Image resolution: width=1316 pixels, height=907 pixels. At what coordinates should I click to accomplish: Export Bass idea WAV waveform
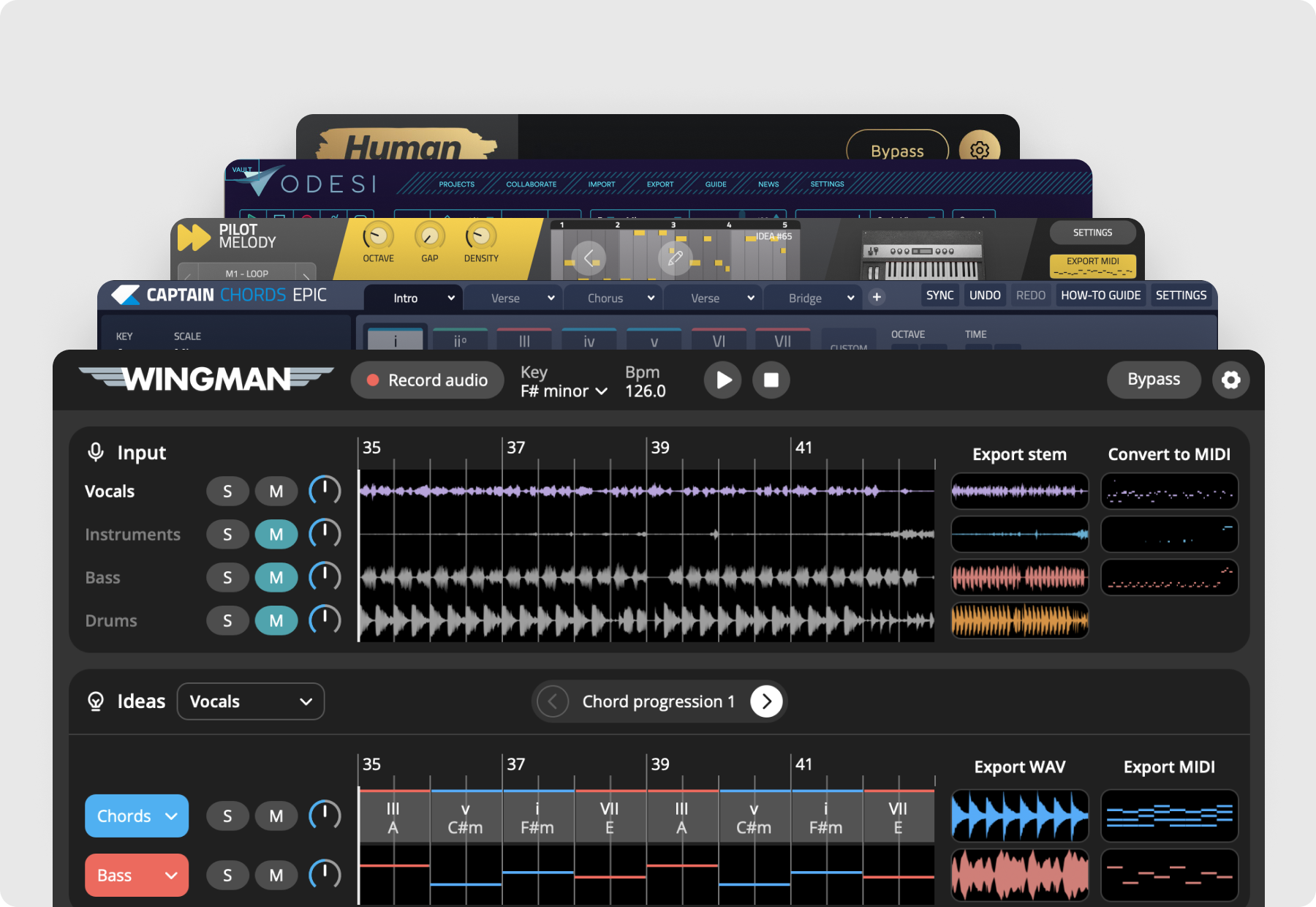pyautogui.click(x=1019, y=875)
